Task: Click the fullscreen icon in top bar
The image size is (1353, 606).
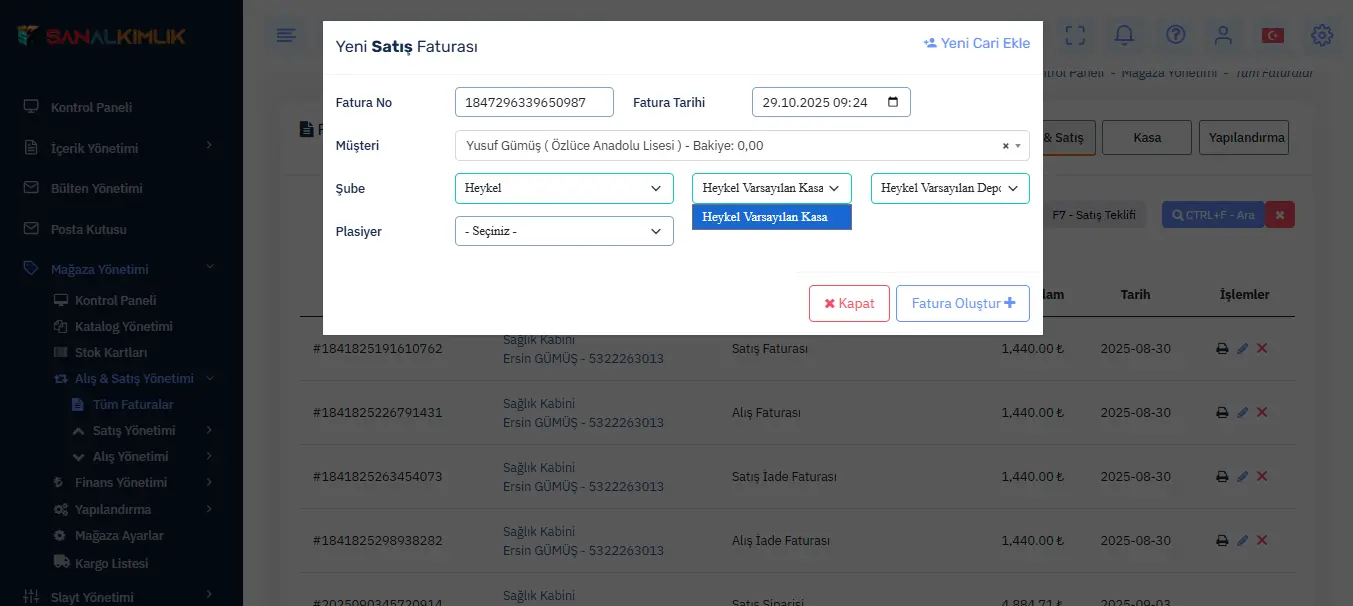Action: tap(1075, 36)
